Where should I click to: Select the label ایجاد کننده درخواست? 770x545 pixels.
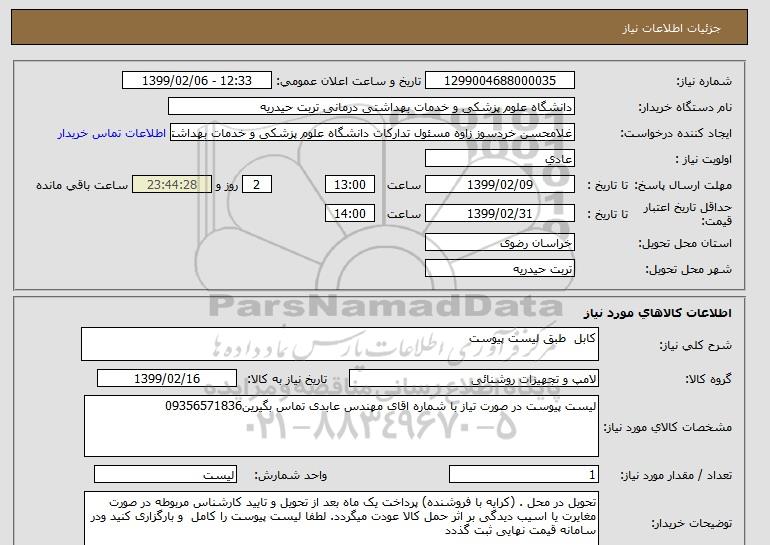(676, 134)
